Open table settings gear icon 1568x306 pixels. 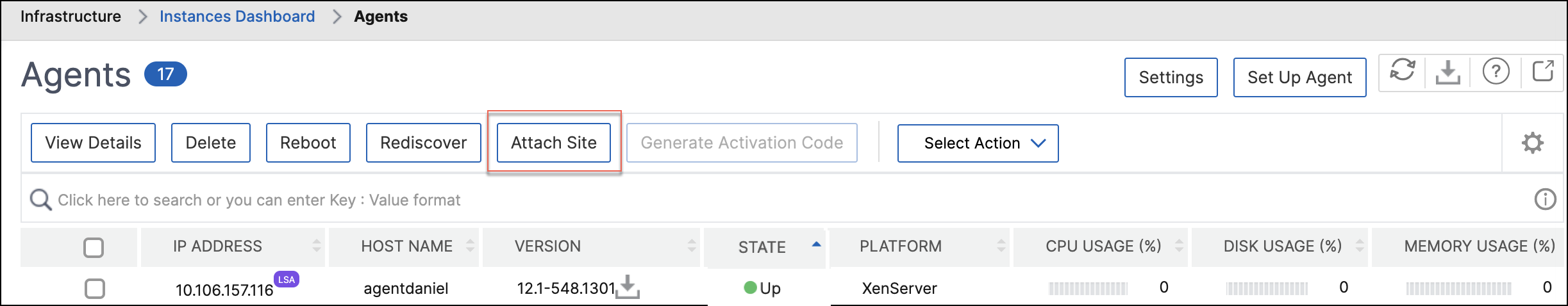click(1532, 142)
